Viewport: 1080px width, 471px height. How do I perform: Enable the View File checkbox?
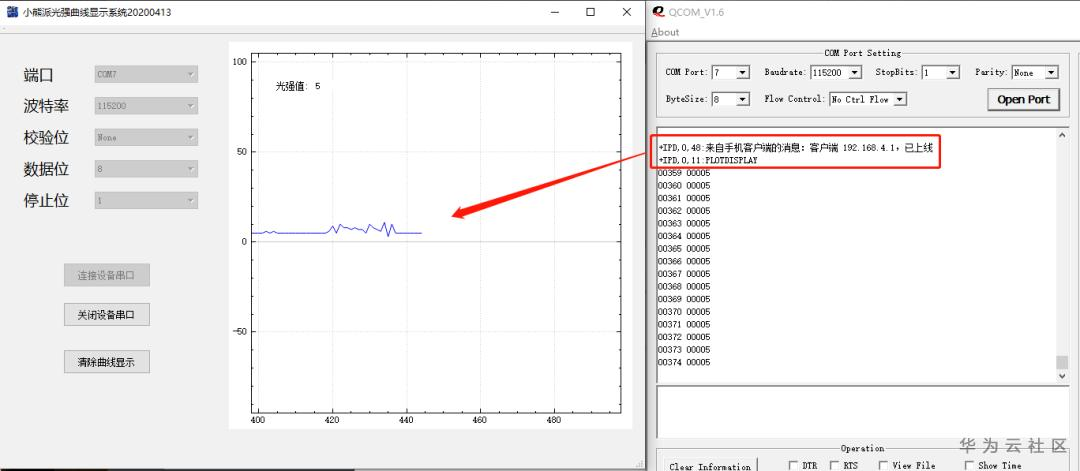[x=884, y=466]
